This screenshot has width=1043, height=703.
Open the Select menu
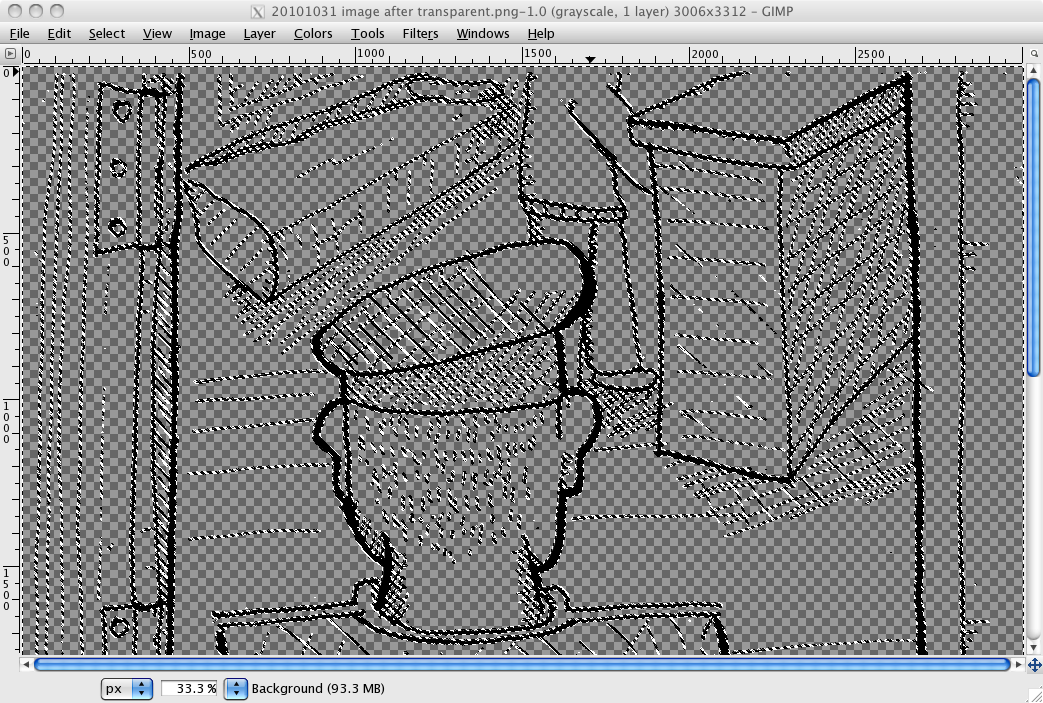(x=106, y=33)
